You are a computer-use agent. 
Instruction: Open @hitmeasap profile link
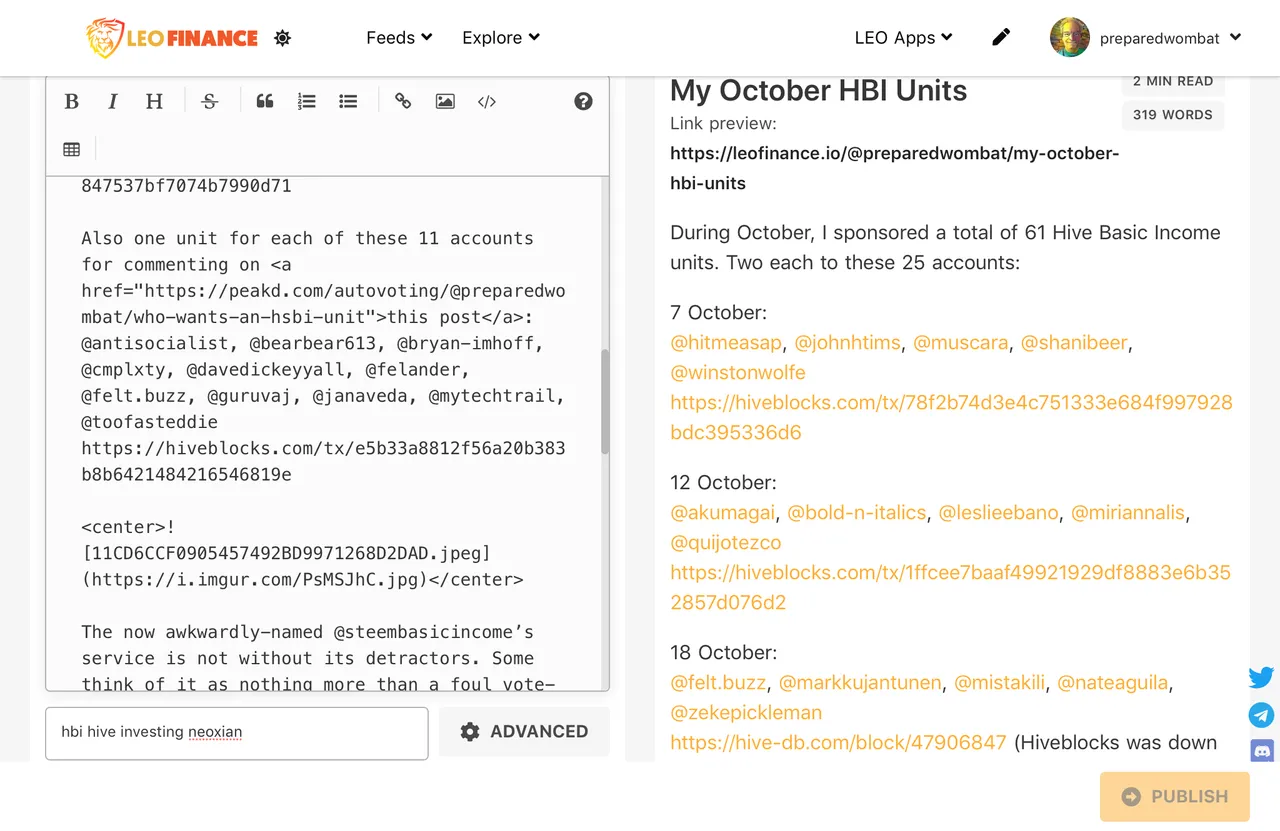click(726, 342)
